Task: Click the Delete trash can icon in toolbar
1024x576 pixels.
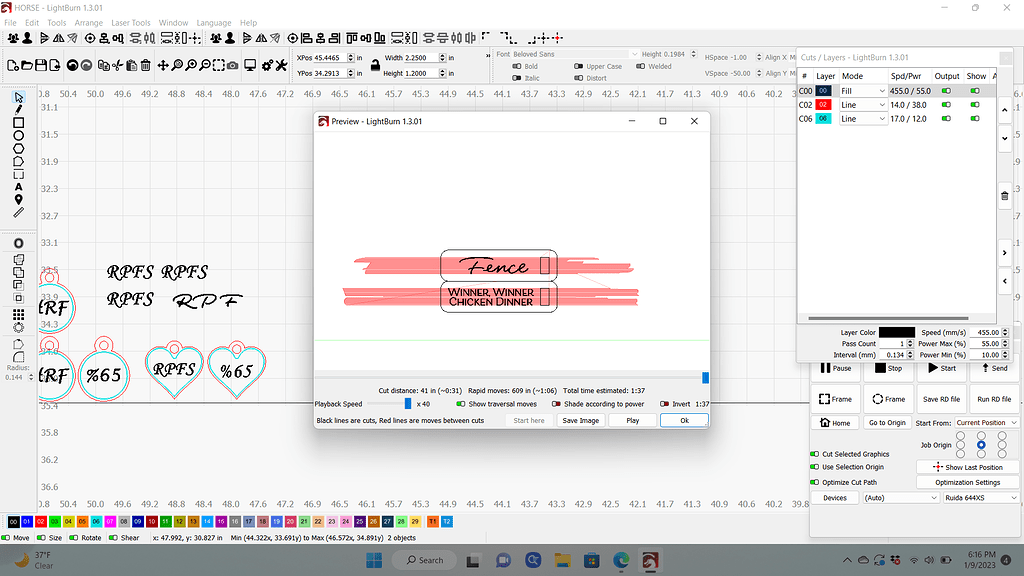Action: click(x=146, y=66)
